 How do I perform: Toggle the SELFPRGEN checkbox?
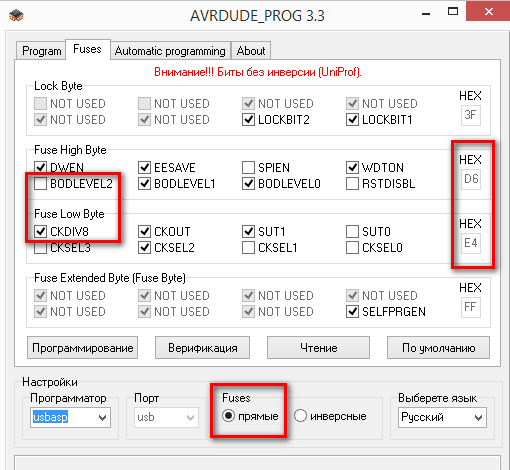point(352,311)
